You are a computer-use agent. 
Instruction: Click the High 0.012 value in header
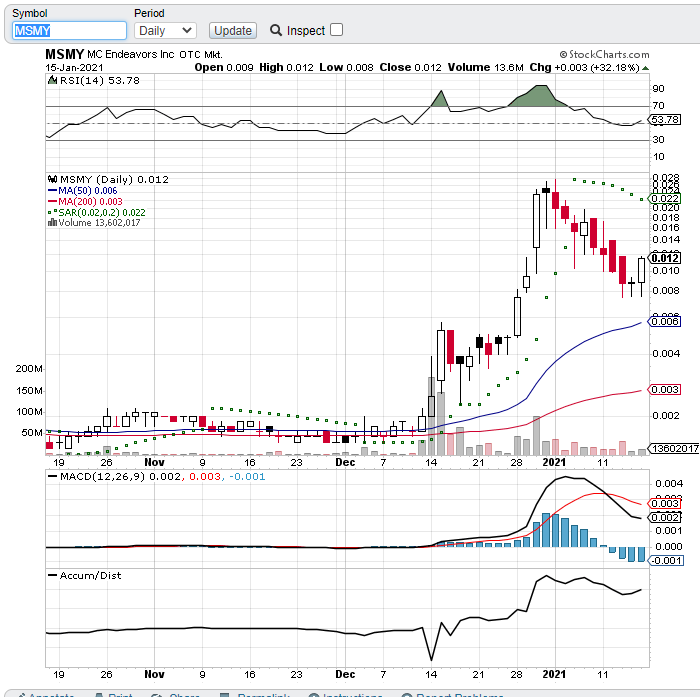tap(287, 67)
